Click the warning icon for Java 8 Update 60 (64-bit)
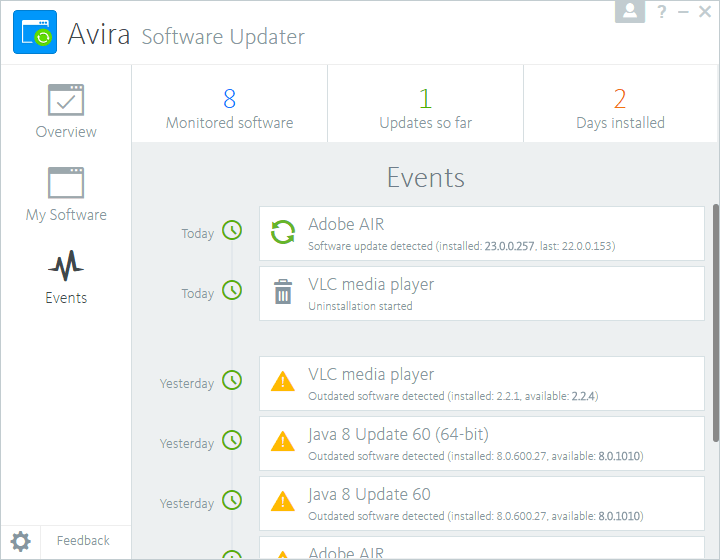Screen dimensions: 720x560 (283, 442)
